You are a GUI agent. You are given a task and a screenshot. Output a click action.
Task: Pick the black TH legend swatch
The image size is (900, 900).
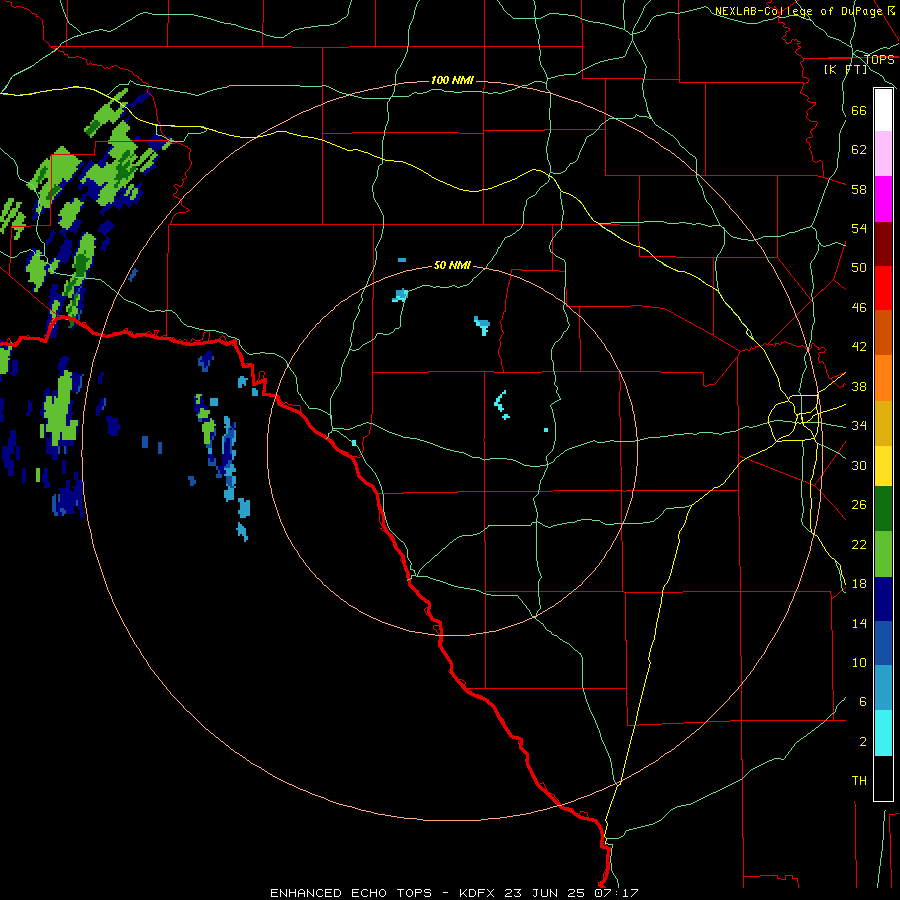(883, 778)
